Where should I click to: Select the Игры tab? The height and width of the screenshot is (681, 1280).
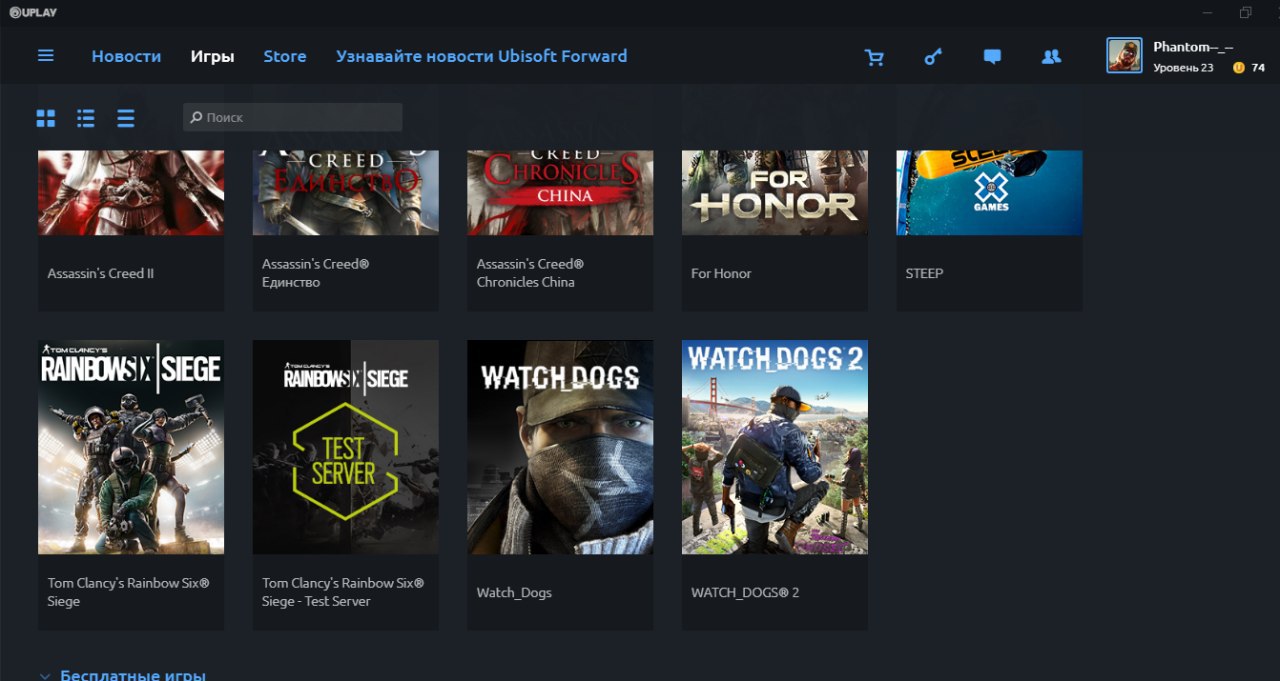click(x=212, y=56)
